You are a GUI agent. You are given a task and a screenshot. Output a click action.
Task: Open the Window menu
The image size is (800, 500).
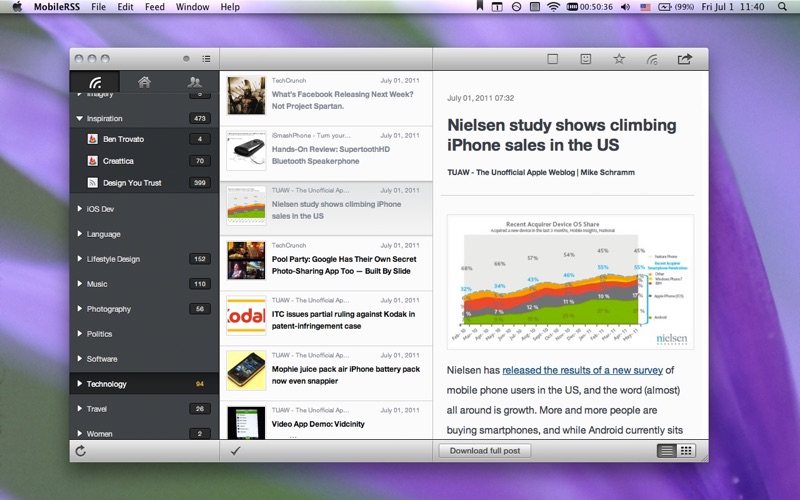click(x=192, y=7)
